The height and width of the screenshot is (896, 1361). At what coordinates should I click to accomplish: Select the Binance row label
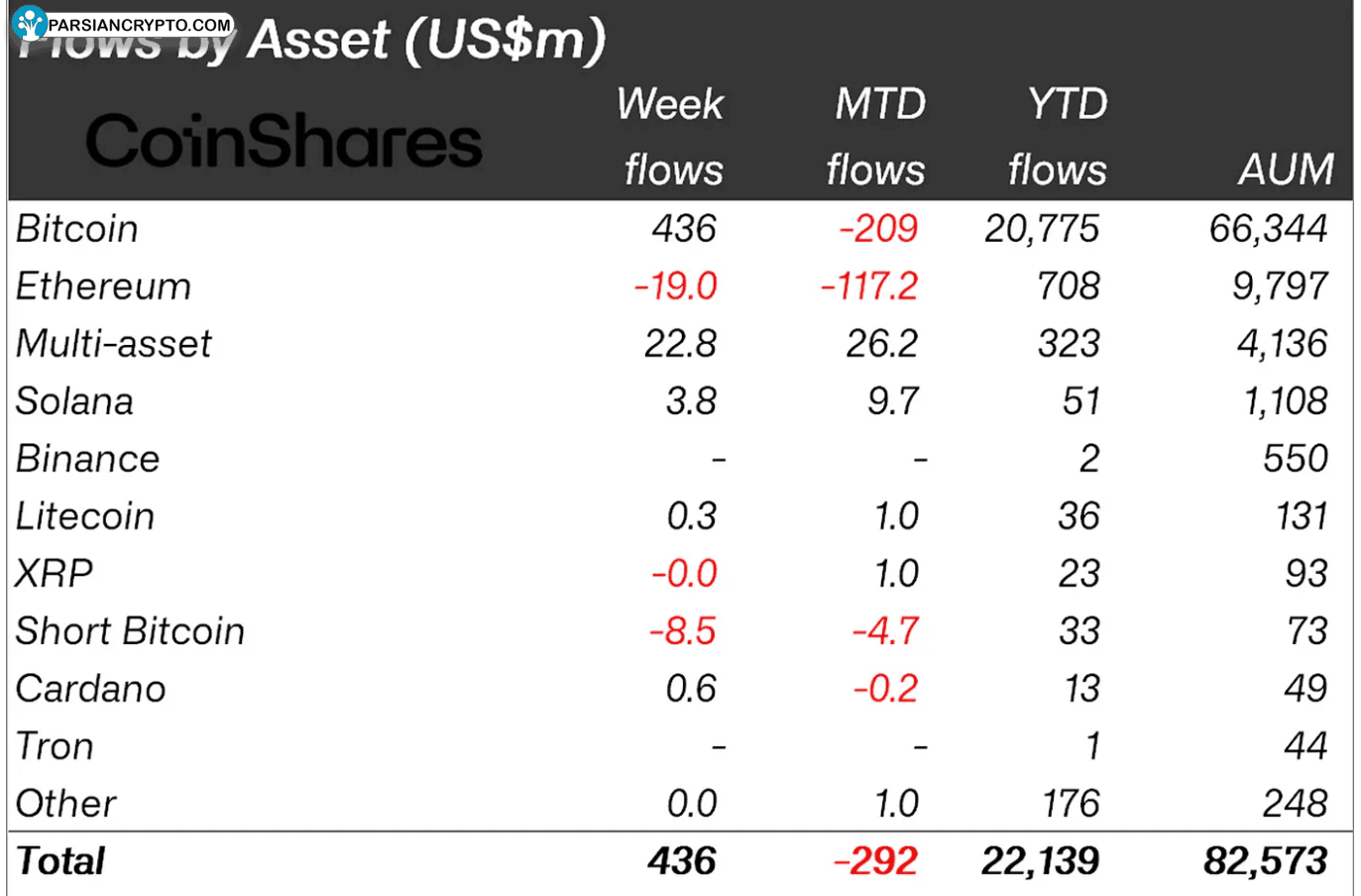pos(88,459)
